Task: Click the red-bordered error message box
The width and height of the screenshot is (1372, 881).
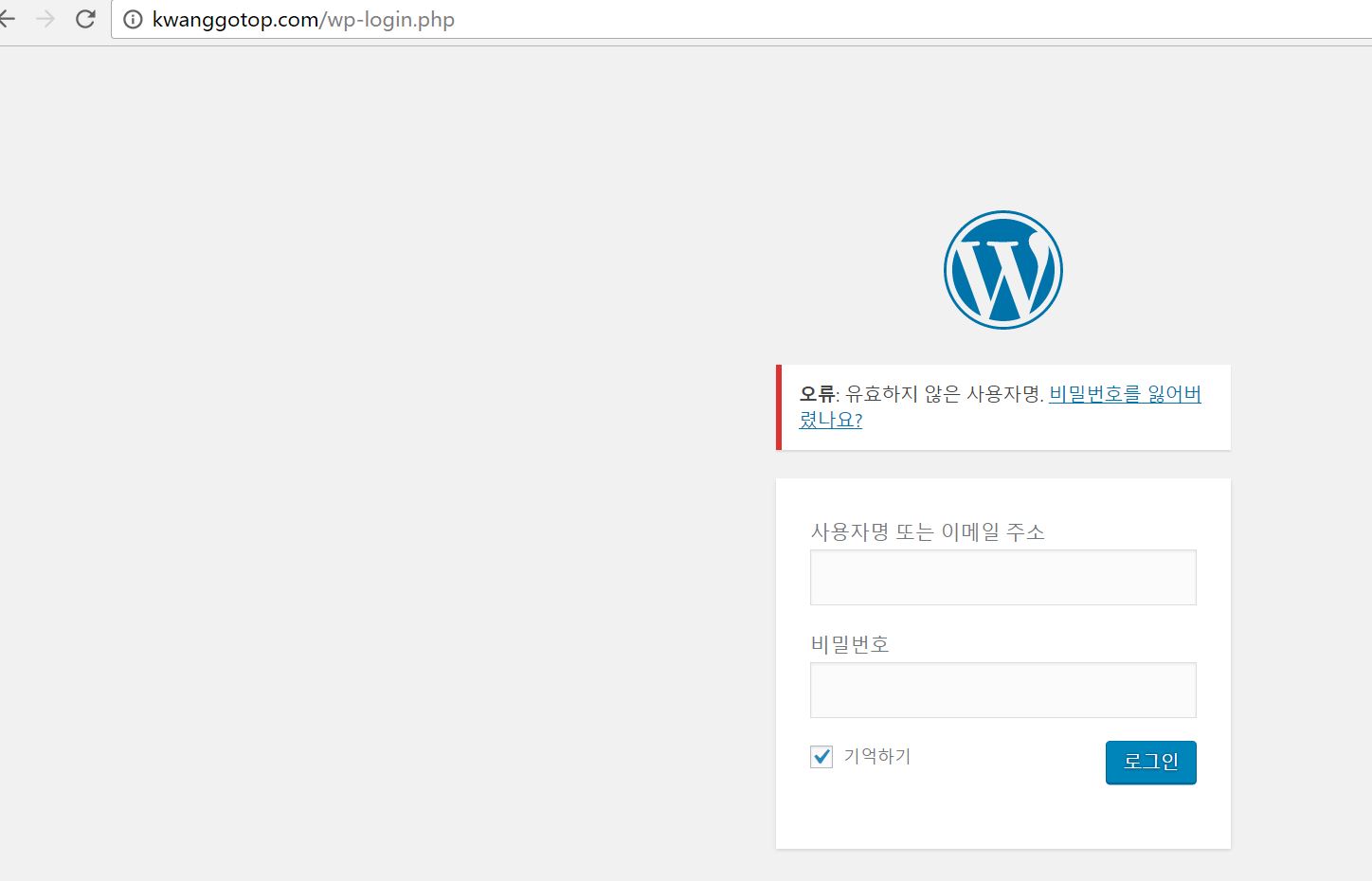Action: pos(1002,407)
